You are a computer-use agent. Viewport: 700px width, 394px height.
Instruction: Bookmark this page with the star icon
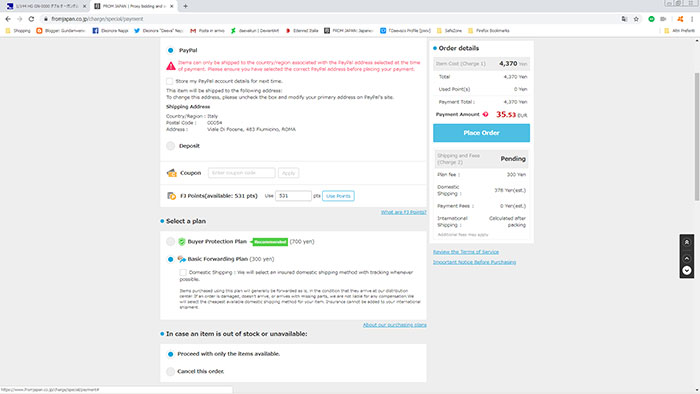(x=636, y=19)
